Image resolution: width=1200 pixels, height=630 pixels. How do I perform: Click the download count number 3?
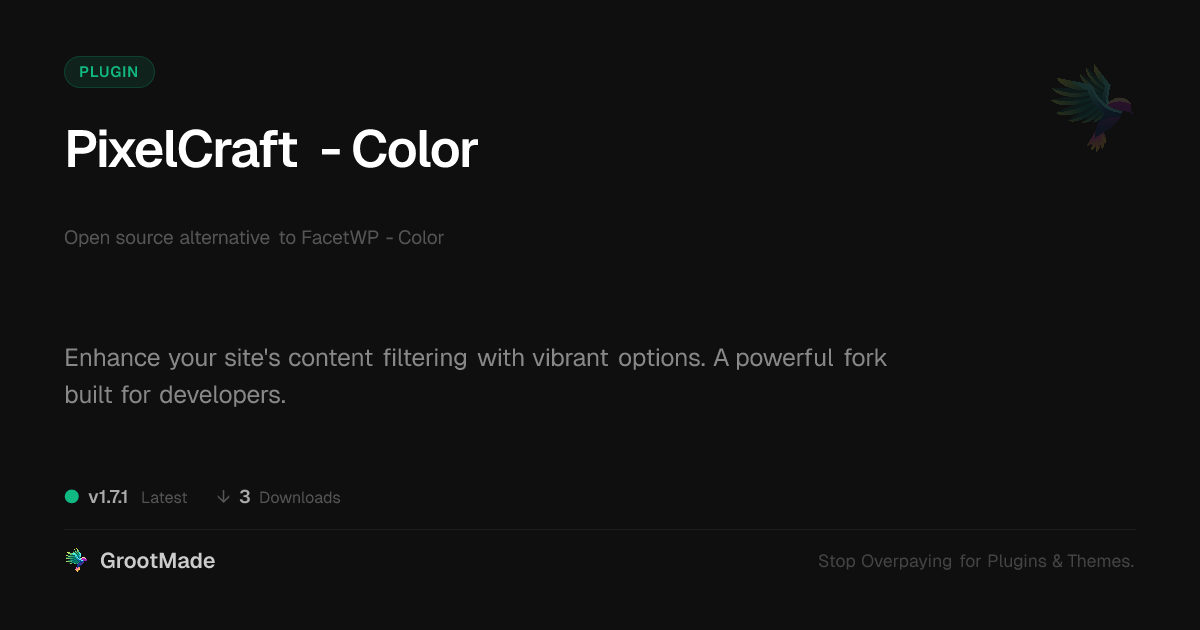coord(245,497)
